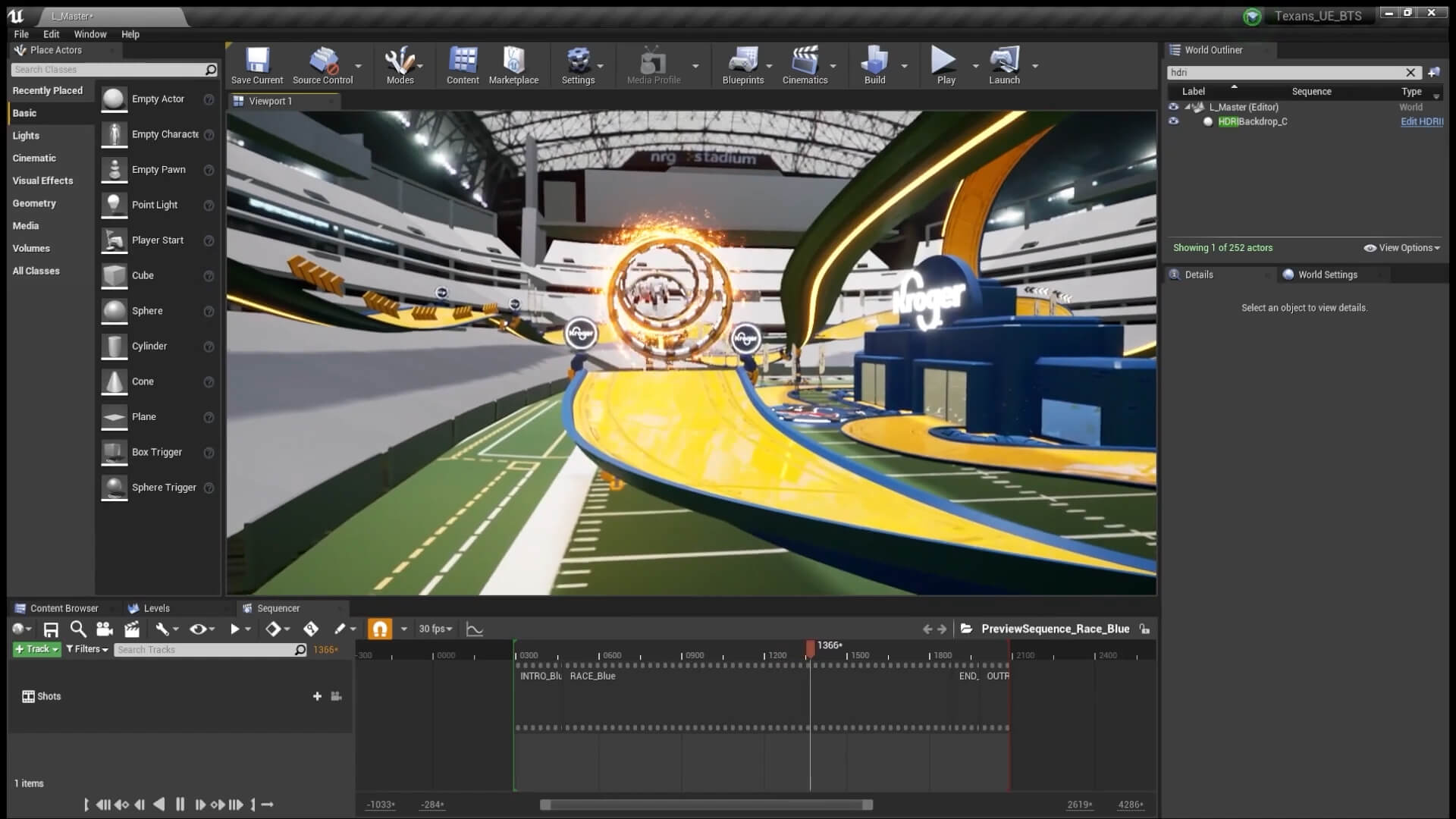Clear the hdri search with the X button
The width and height of the screenshot is (1456, 819).
tap(1411, 73)
